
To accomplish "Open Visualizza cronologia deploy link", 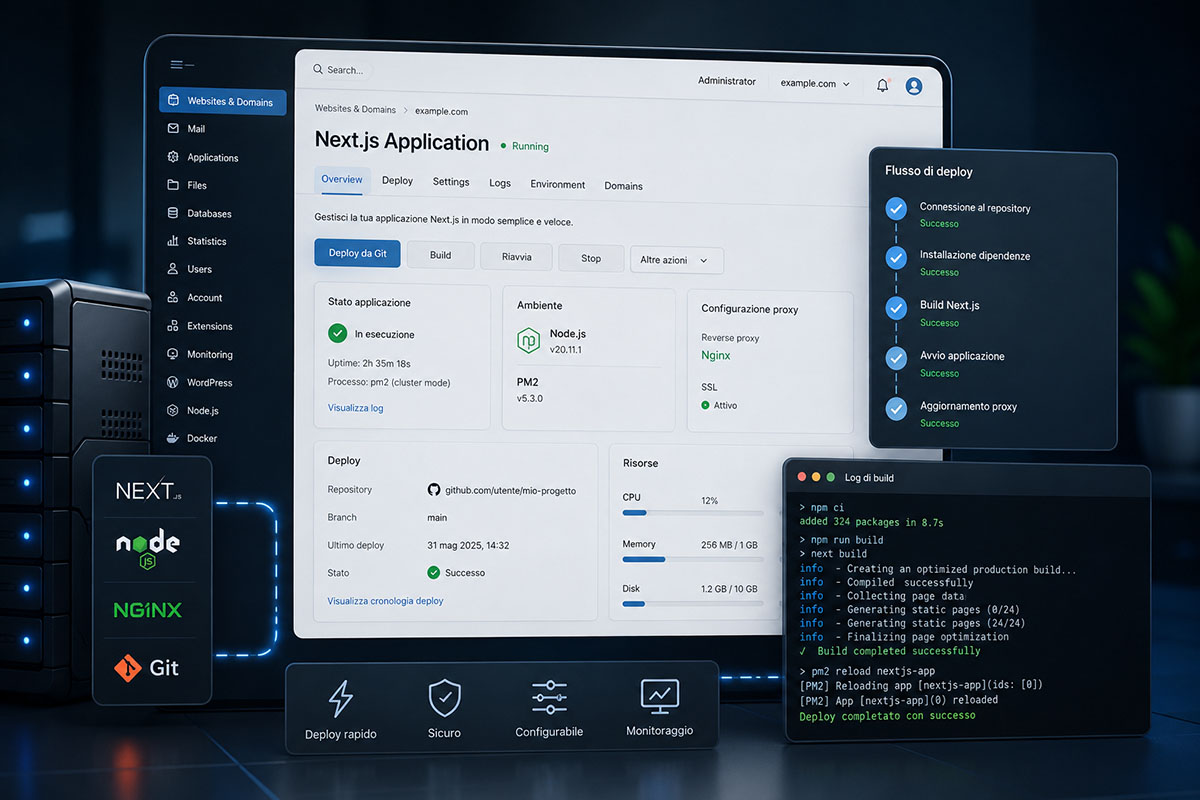I will tap(385, 601).
